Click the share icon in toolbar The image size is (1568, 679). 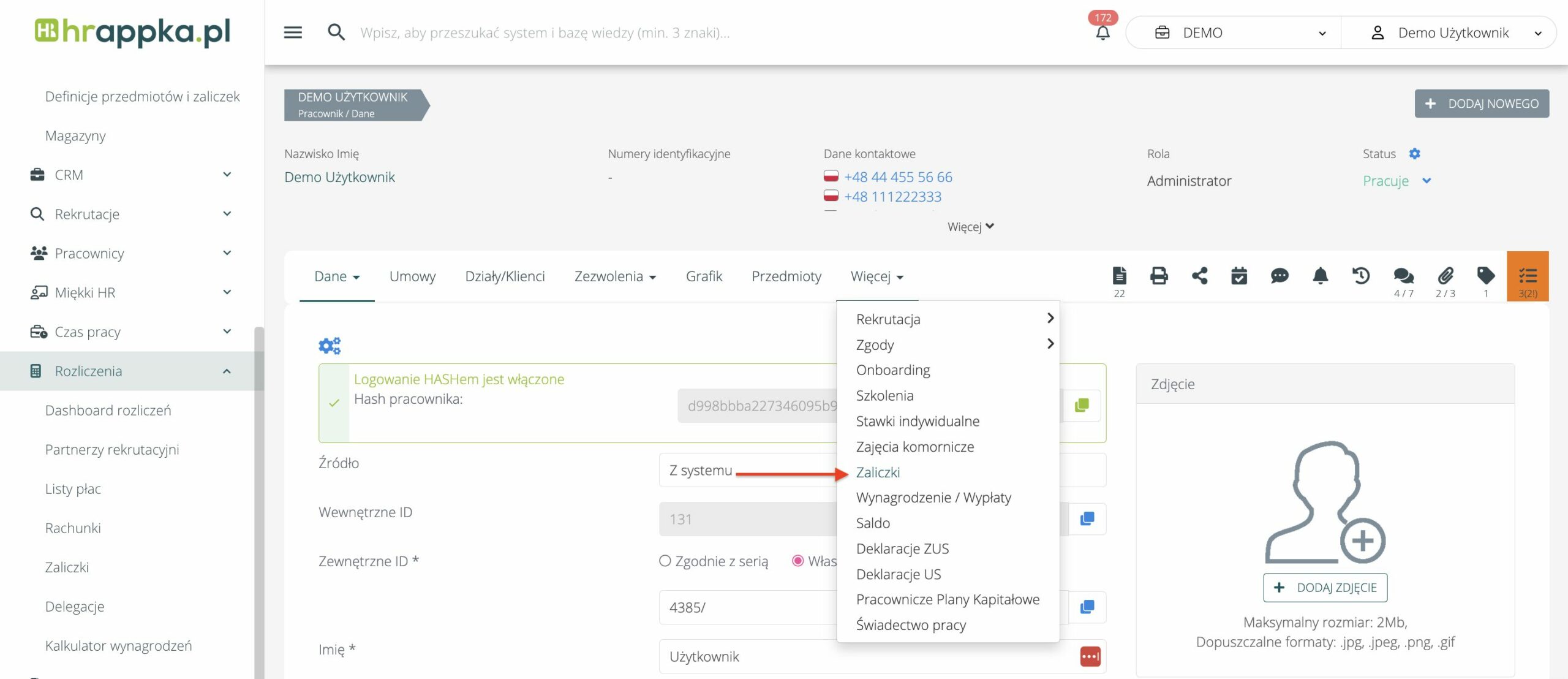point(1199,276)
